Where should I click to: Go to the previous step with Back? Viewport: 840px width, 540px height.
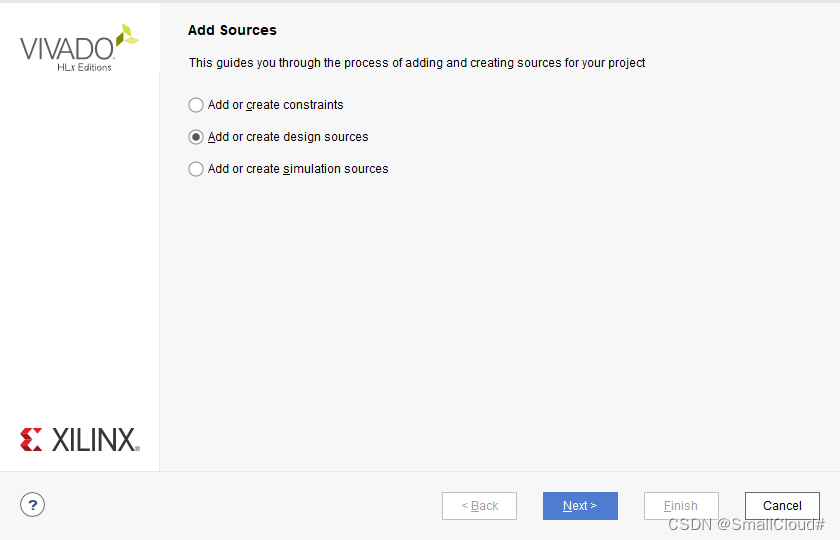[x=479, y=506]
